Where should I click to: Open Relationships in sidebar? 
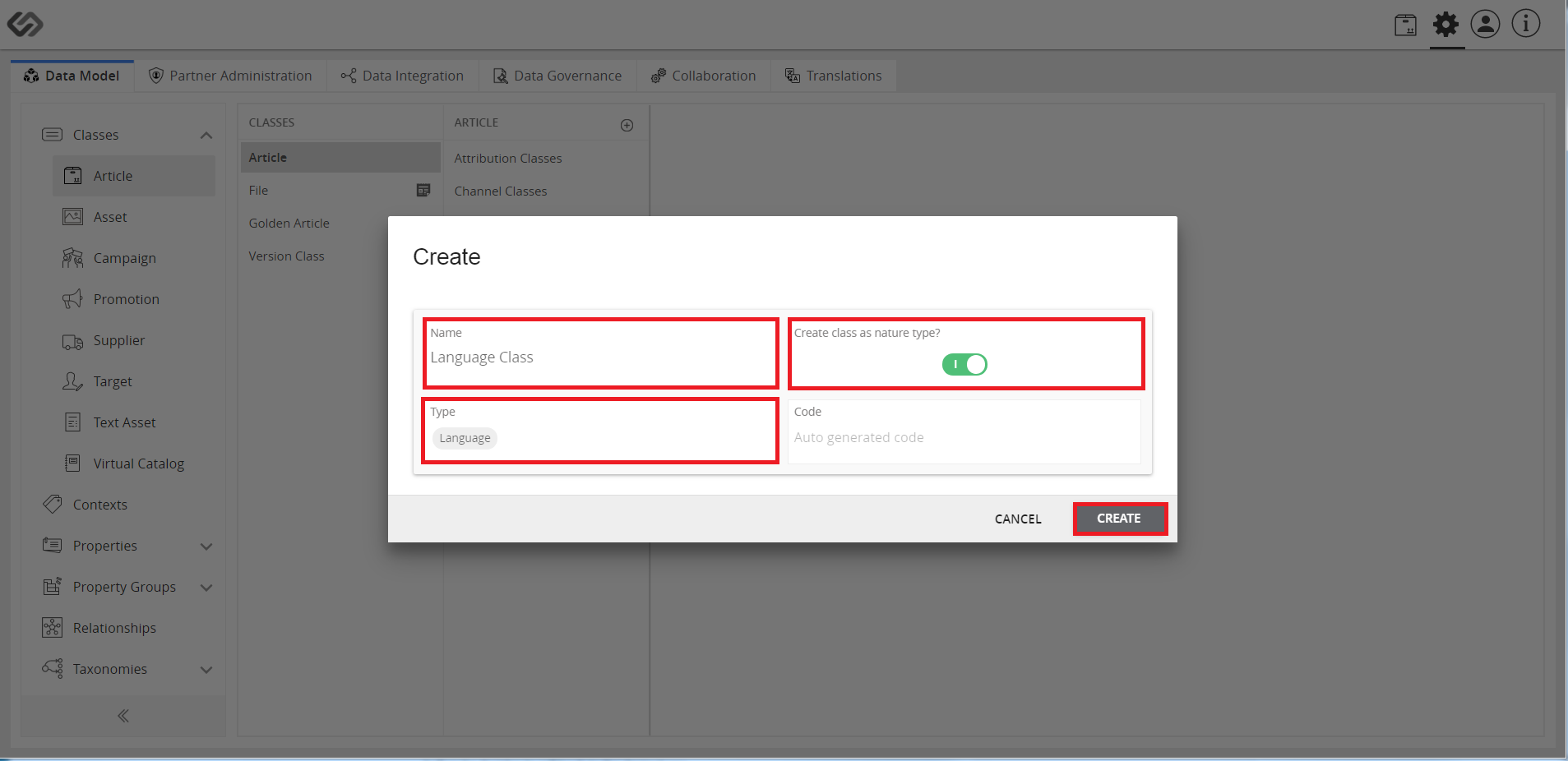click(x=123, y=628)
